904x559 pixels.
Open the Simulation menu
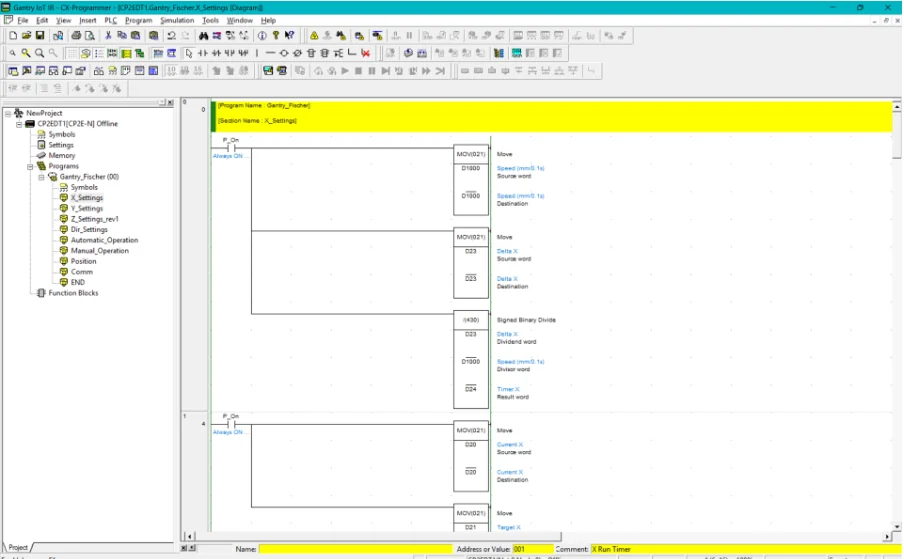pos(177,20)
